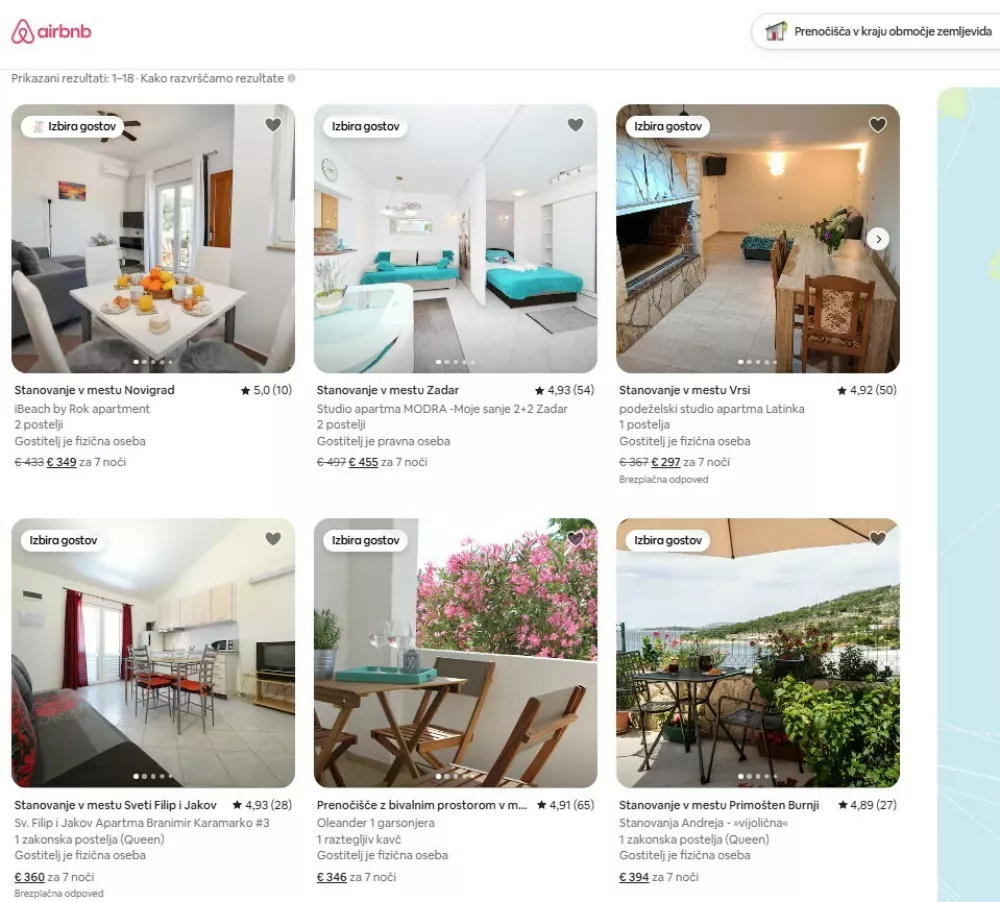Save the Vrsi apartment to wishlist

878,125
